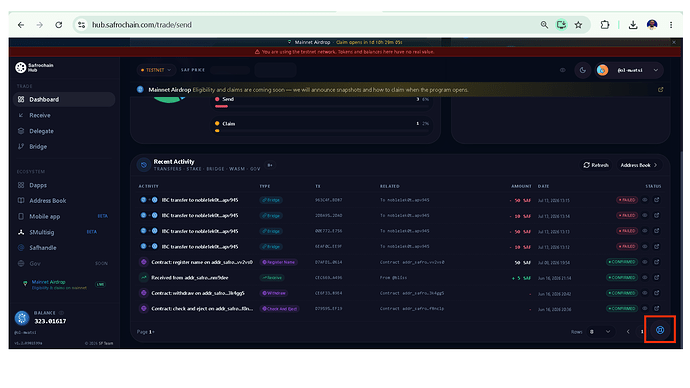Screen dimensions: 690x388
Task: Open Mobile app beta in sidebar
Action: (x=64, y=216)
